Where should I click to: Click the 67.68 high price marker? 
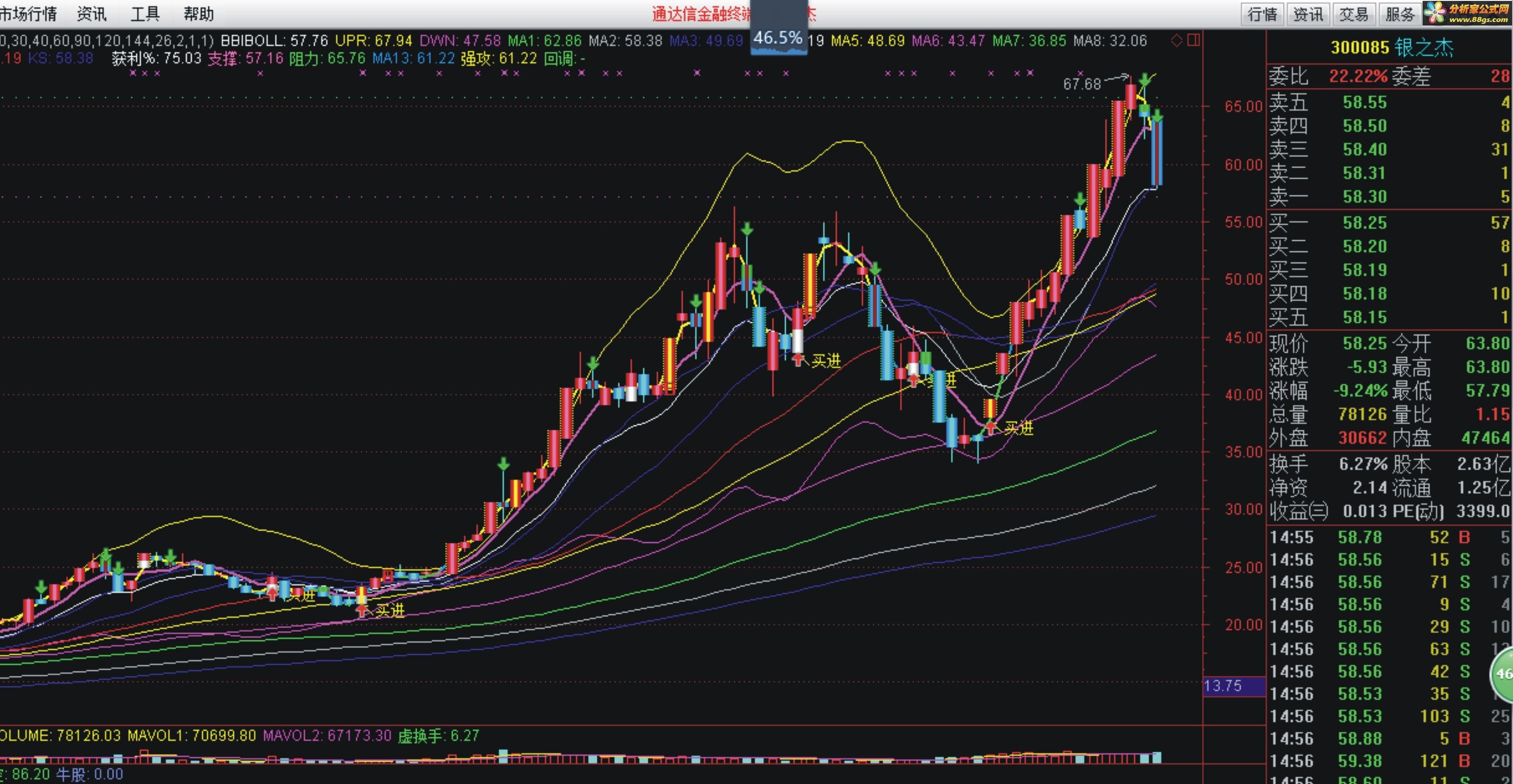pos(1082,85)
